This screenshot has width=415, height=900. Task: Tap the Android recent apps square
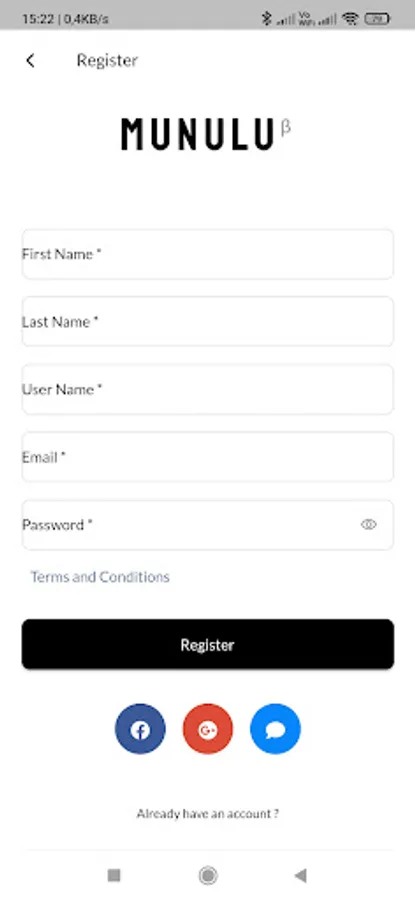(x=114, y=875)
